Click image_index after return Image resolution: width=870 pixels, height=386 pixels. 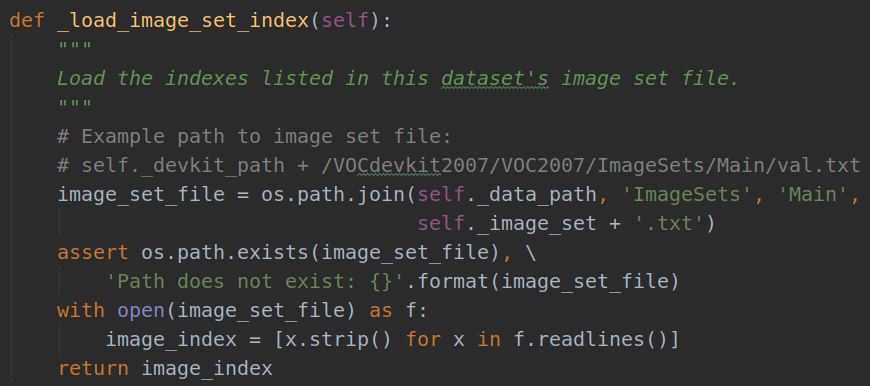point(207,368)
